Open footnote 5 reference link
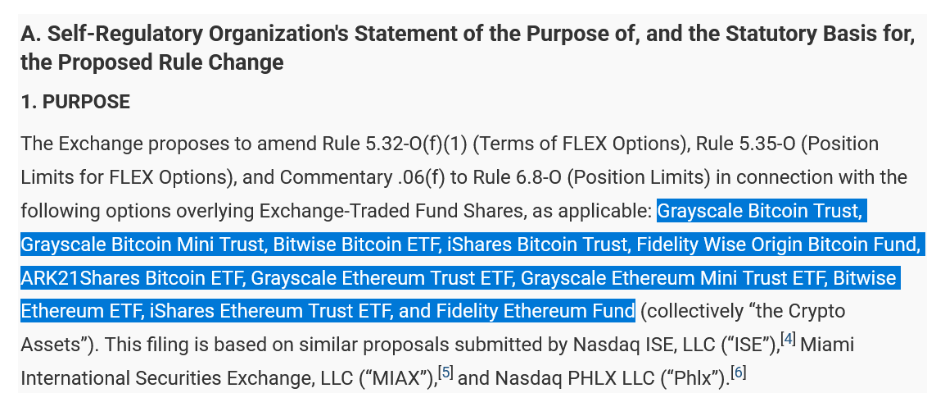Screen dimensions: 932x393 [x=446, y=373]
